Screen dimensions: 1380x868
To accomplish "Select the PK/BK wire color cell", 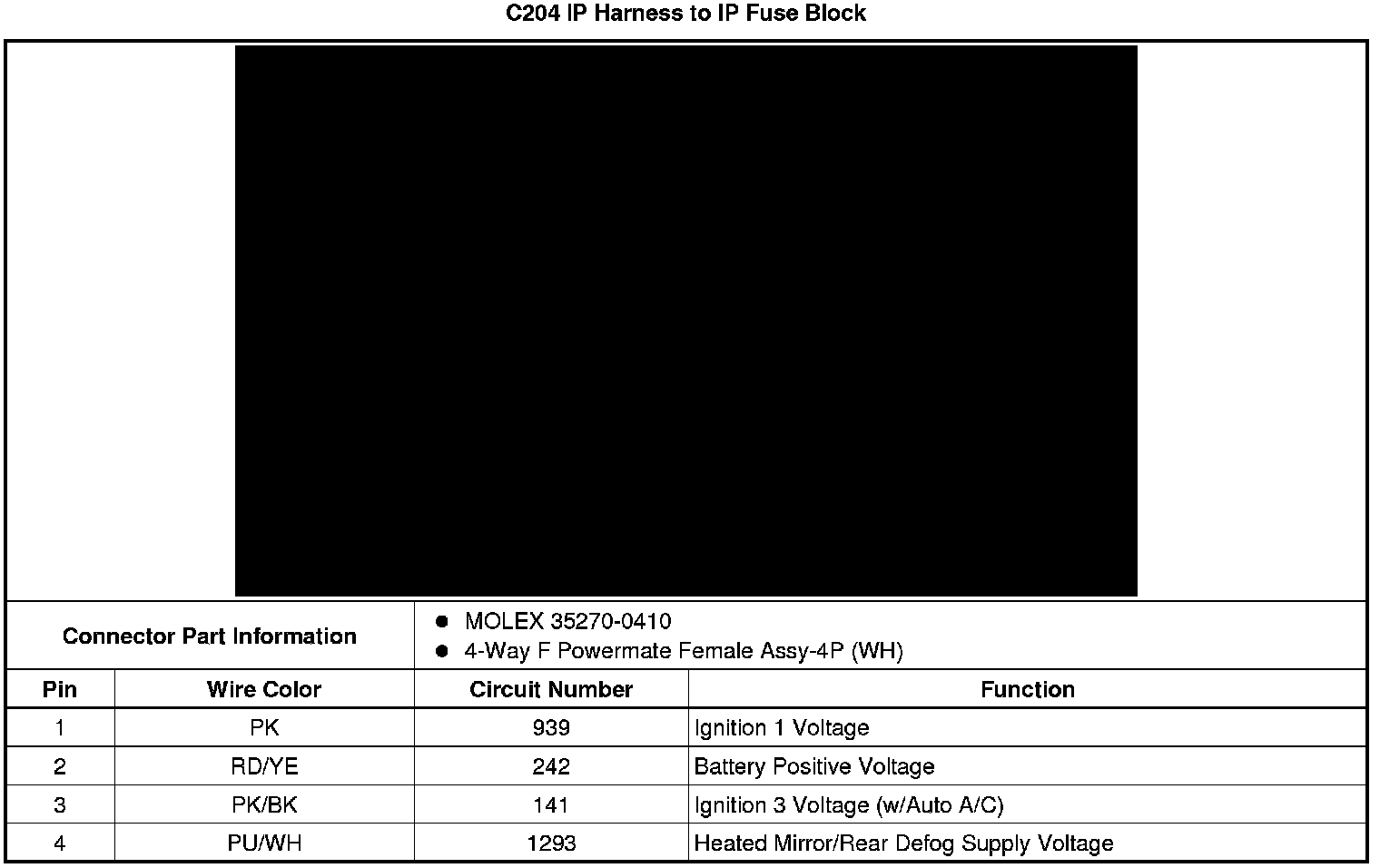I will click(x=264, y=805).
